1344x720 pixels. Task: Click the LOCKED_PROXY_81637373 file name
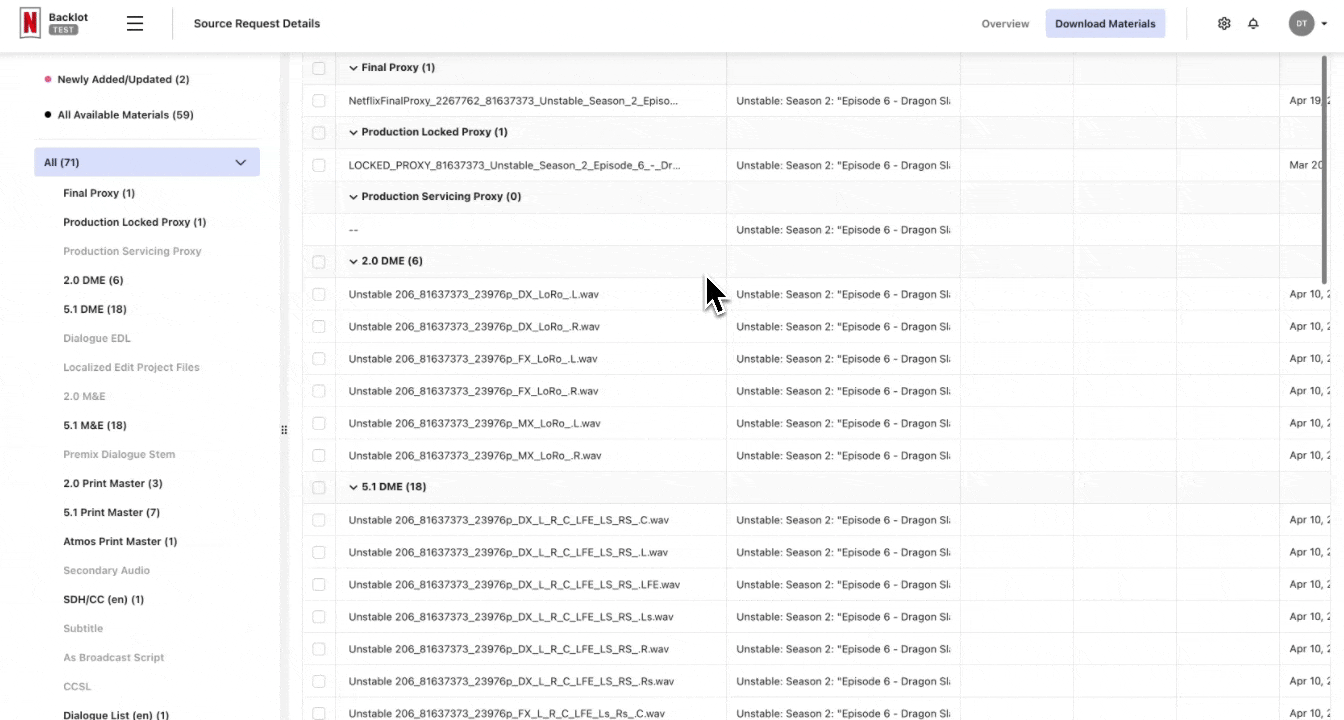[515, 165]
